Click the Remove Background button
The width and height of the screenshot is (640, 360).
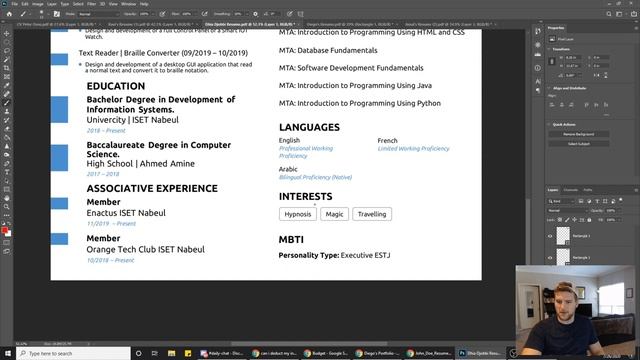coord(579,134)
